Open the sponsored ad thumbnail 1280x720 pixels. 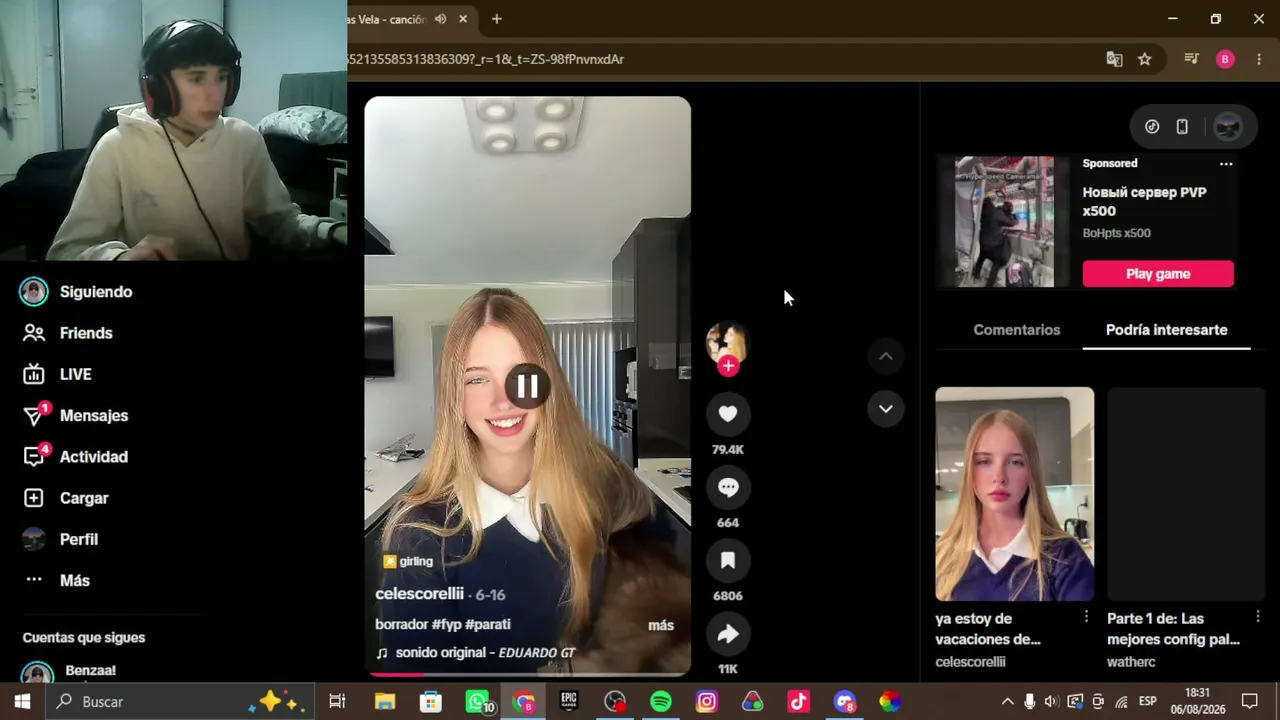pos(1004,221)
